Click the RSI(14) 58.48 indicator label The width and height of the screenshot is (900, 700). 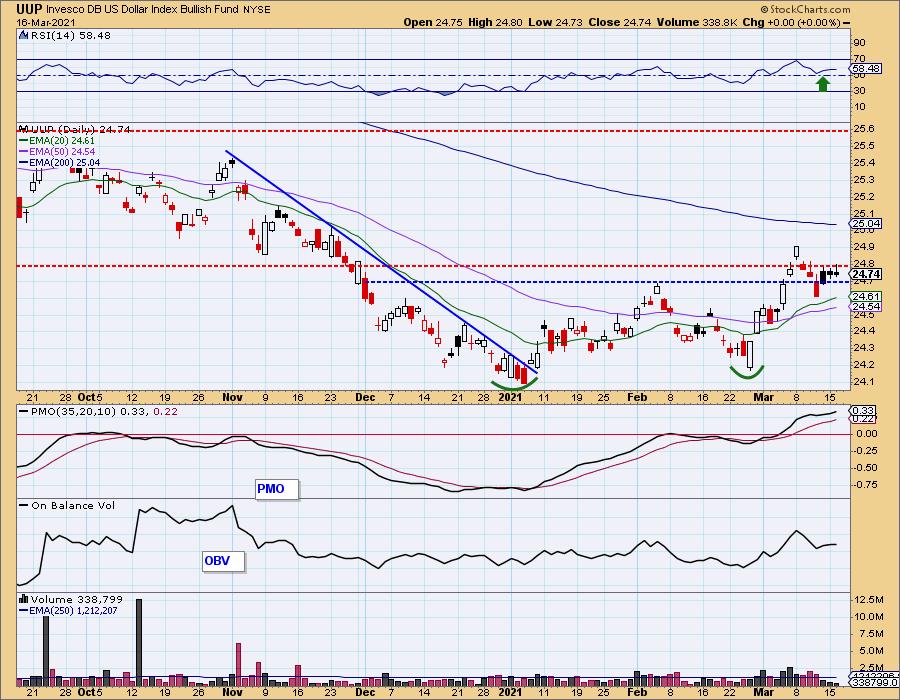click(x=71, y=36)
